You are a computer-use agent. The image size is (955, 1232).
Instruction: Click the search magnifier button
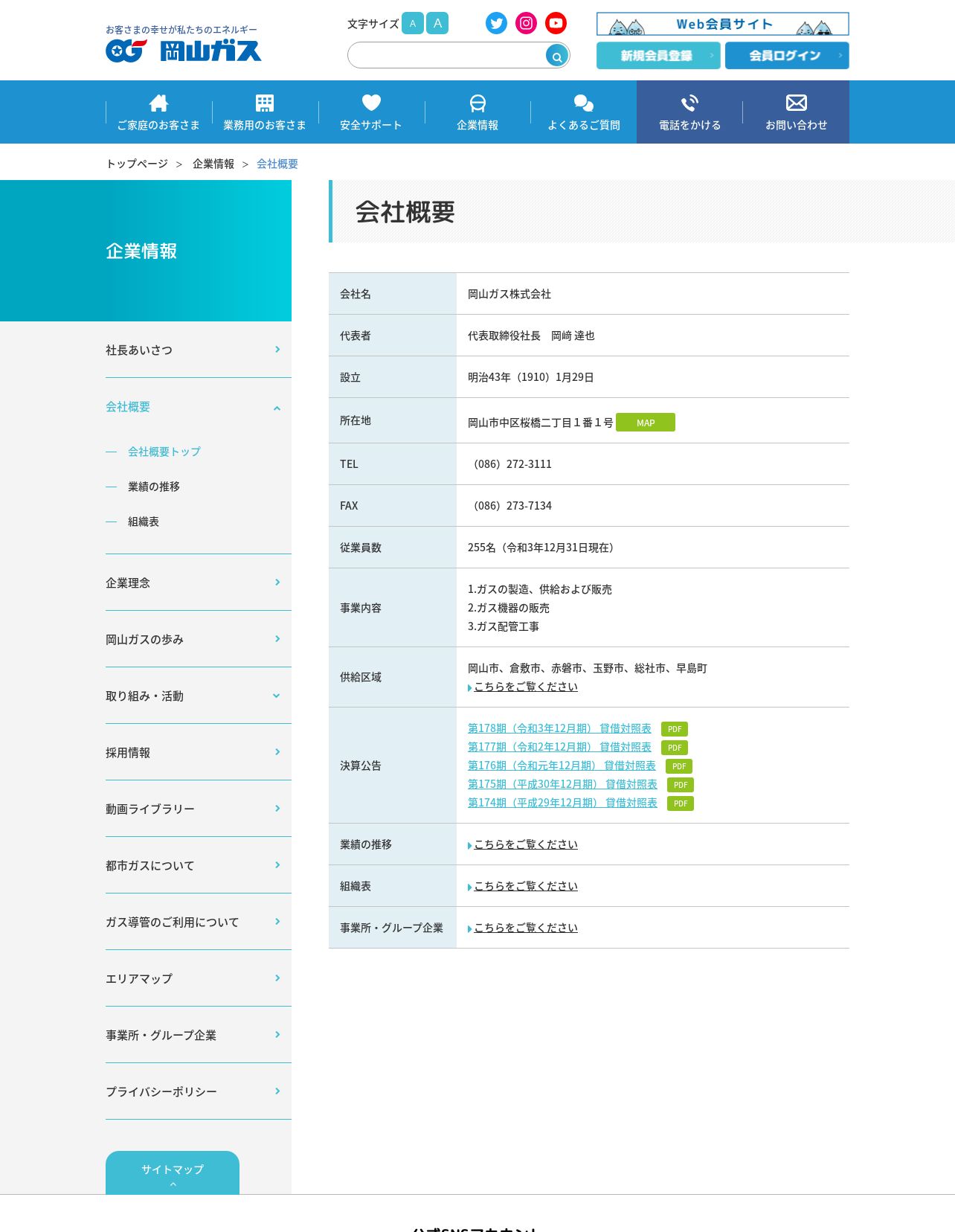556,56
